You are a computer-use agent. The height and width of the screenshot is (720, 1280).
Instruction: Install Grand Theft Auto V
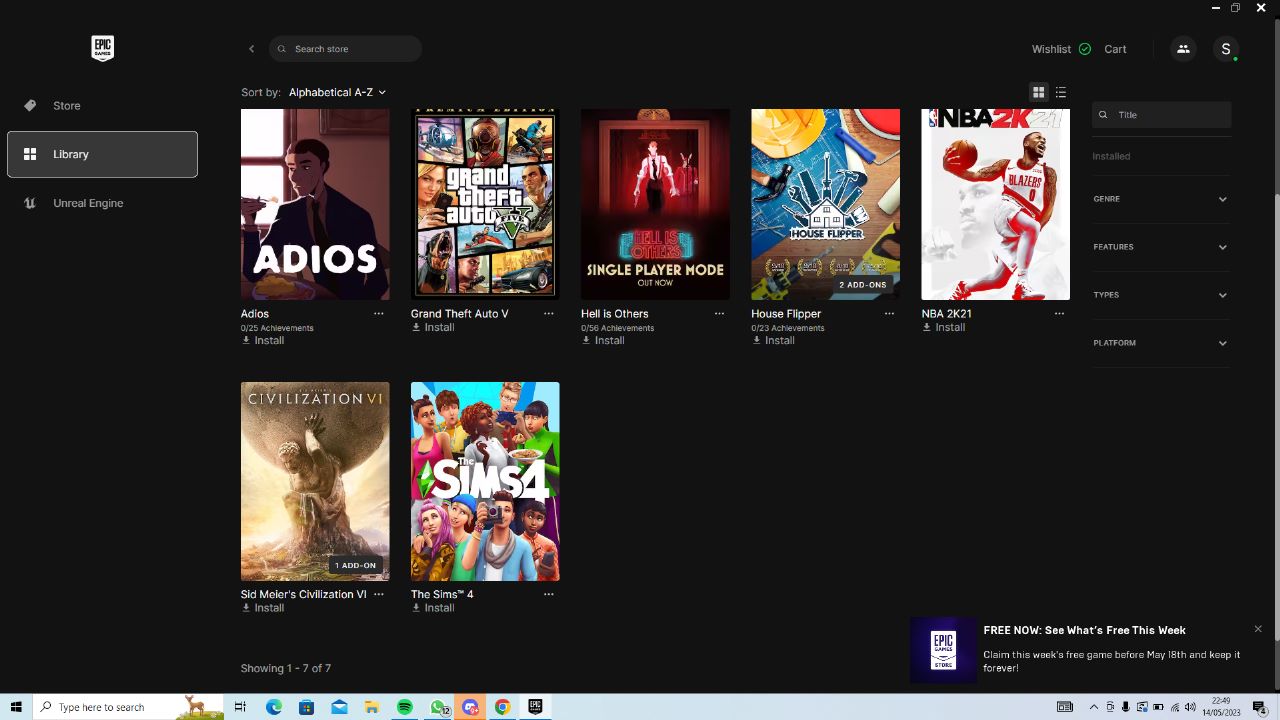[433, 328]
